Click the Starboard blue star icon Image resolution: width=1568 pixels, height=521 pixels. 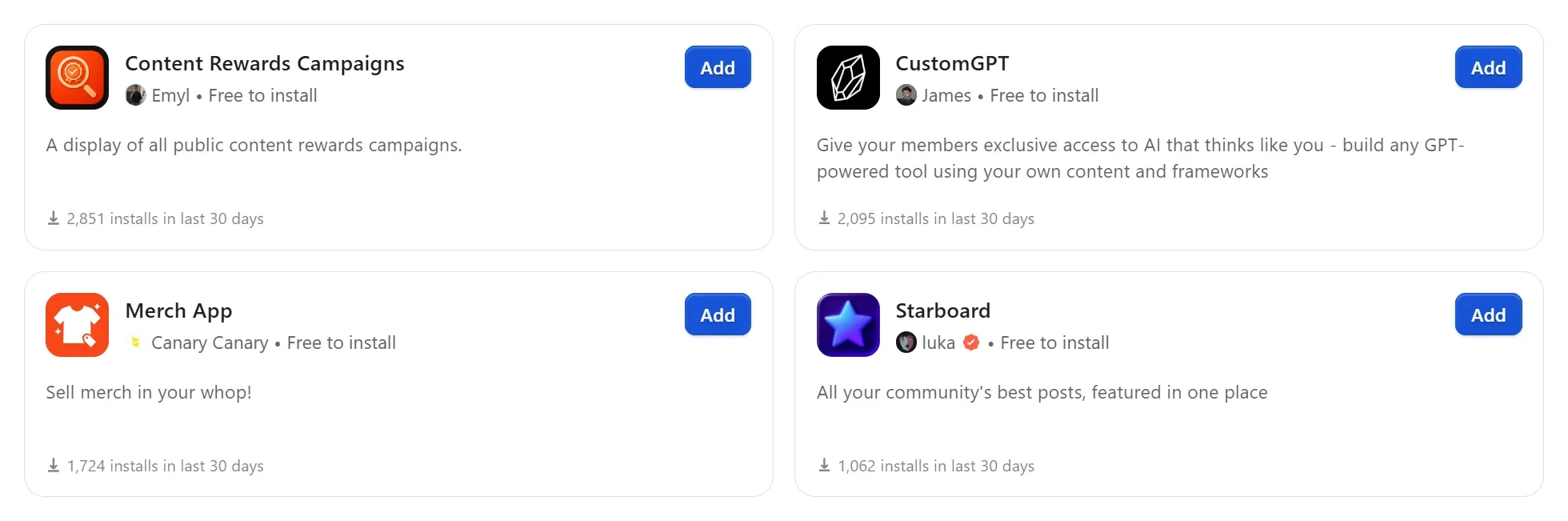tap(847, 325)
